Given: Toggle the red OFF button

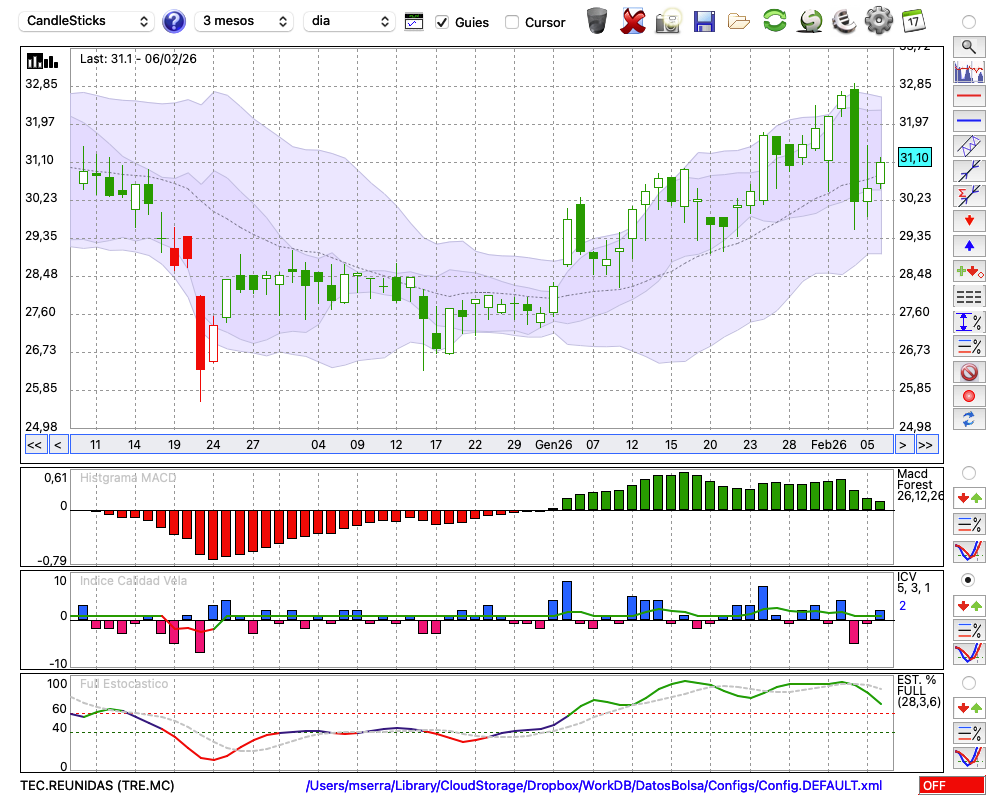Looking at the screenshot, I should click(952, 785).
